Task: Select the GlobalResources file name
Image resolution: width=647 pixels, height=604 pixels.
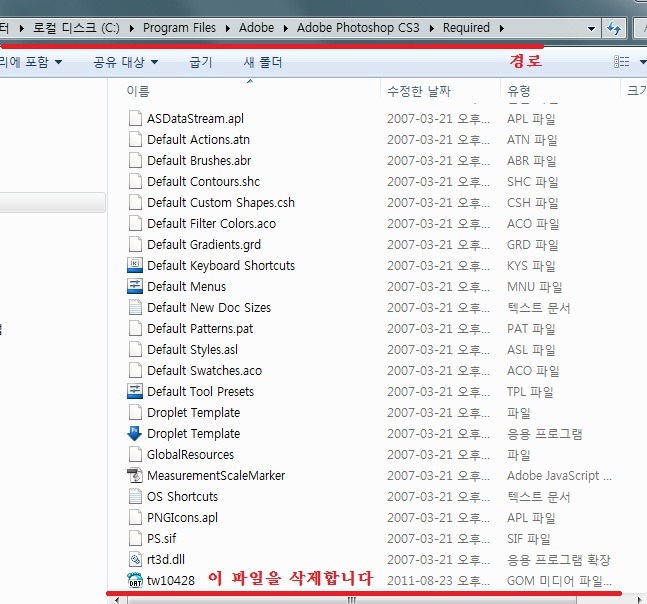Action: coord(191,455)
